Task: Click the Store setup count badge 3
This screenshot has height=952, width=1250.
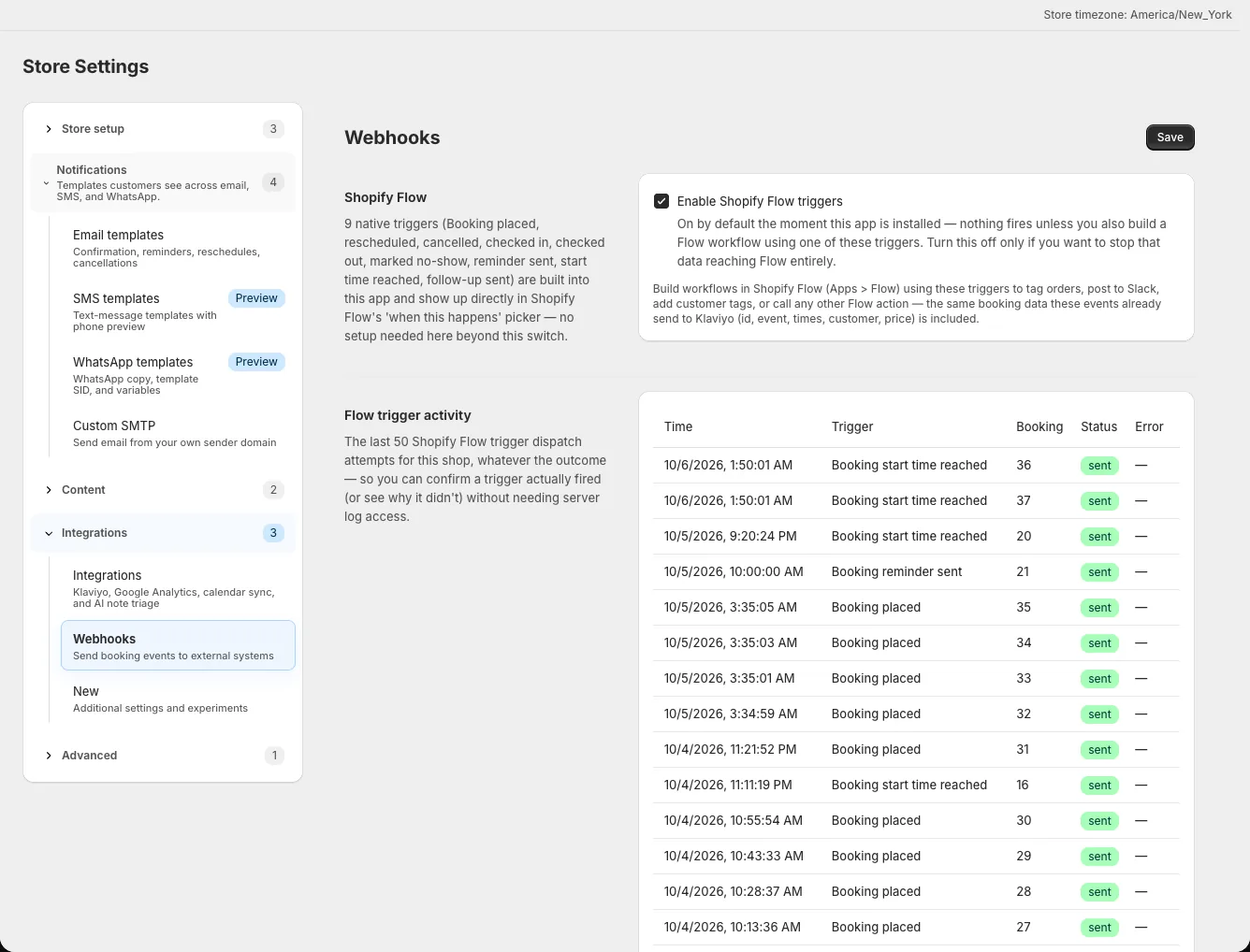Action: [x=273, y=129]
